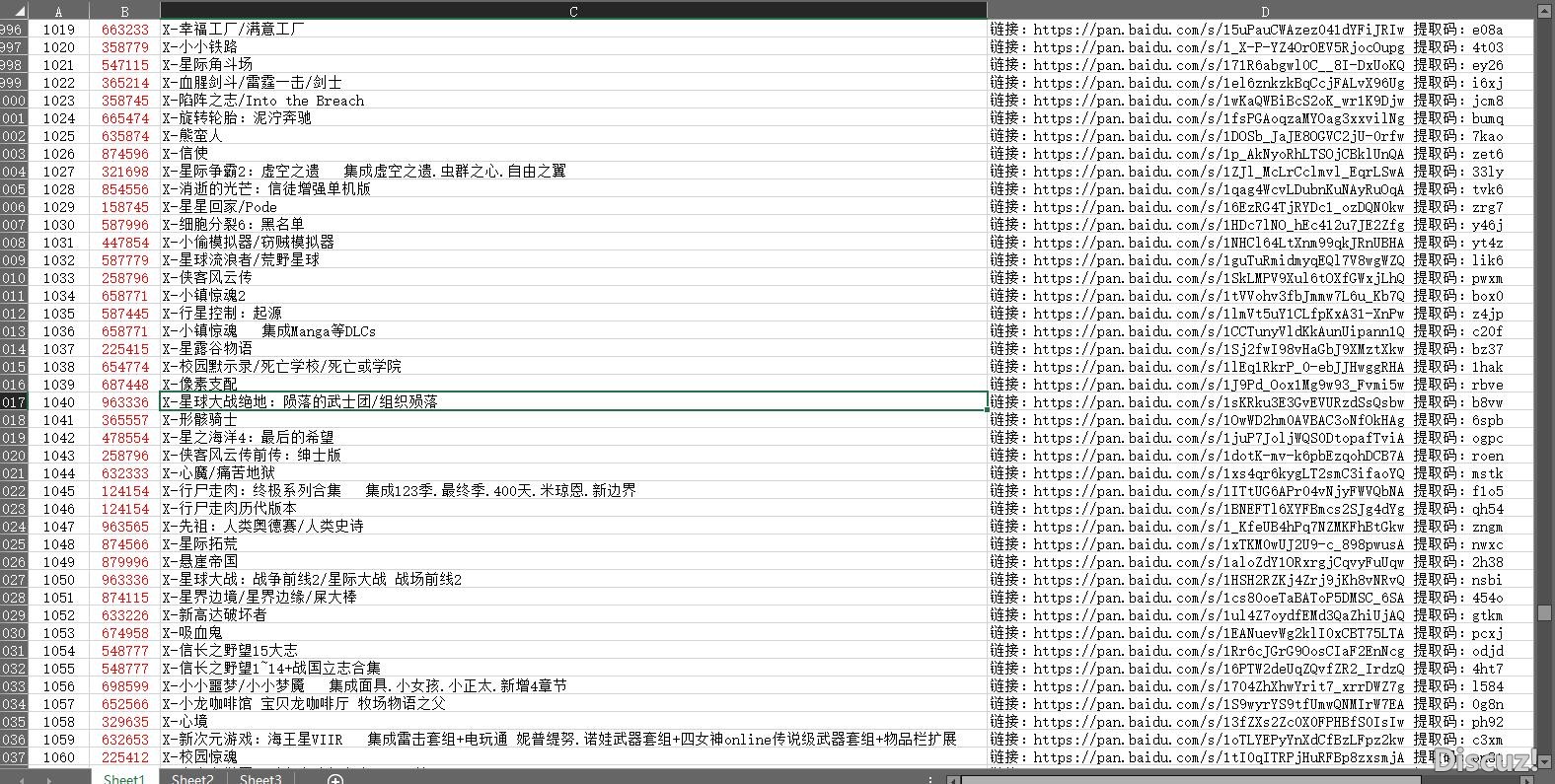1555x784 pixels.
Task: Click cell X-侠客风云传前传:绅士版
Action: [573, 456]
